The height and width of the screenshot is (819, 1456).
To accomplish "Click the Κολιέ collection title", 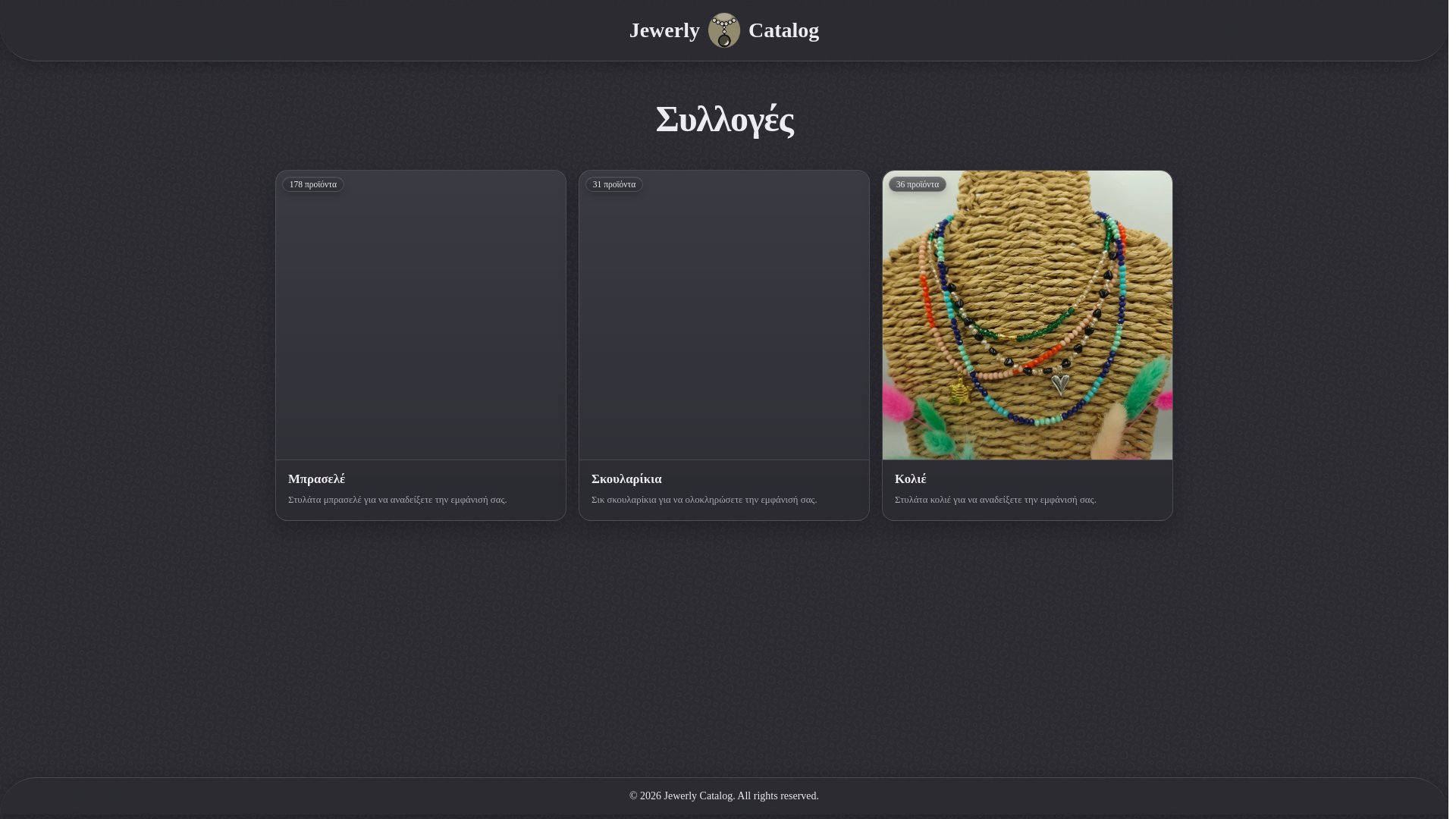I will pyautogui.click(x=910, y=479).
